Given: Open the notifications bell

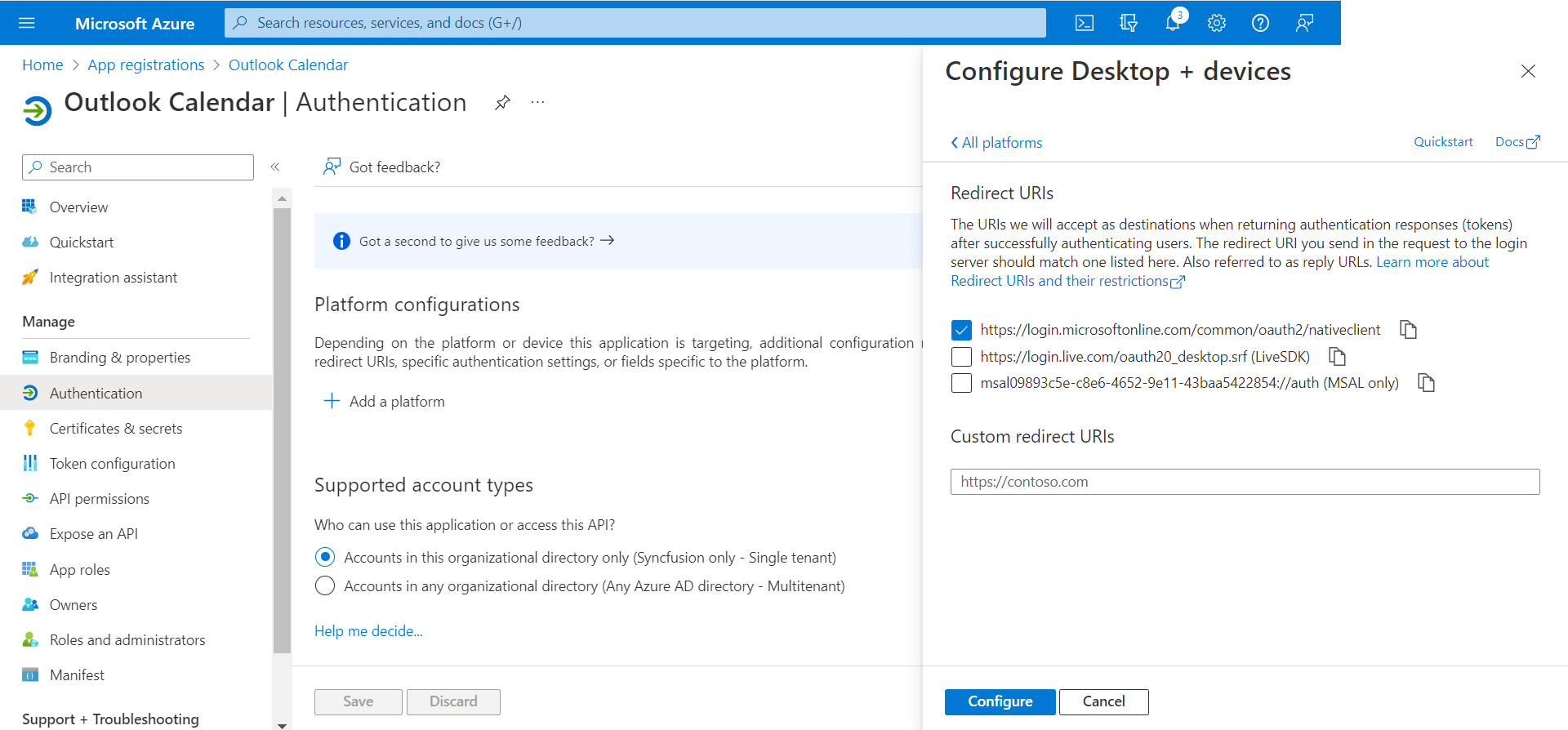Looking at the screenshot, I should tap(1173, 23).
